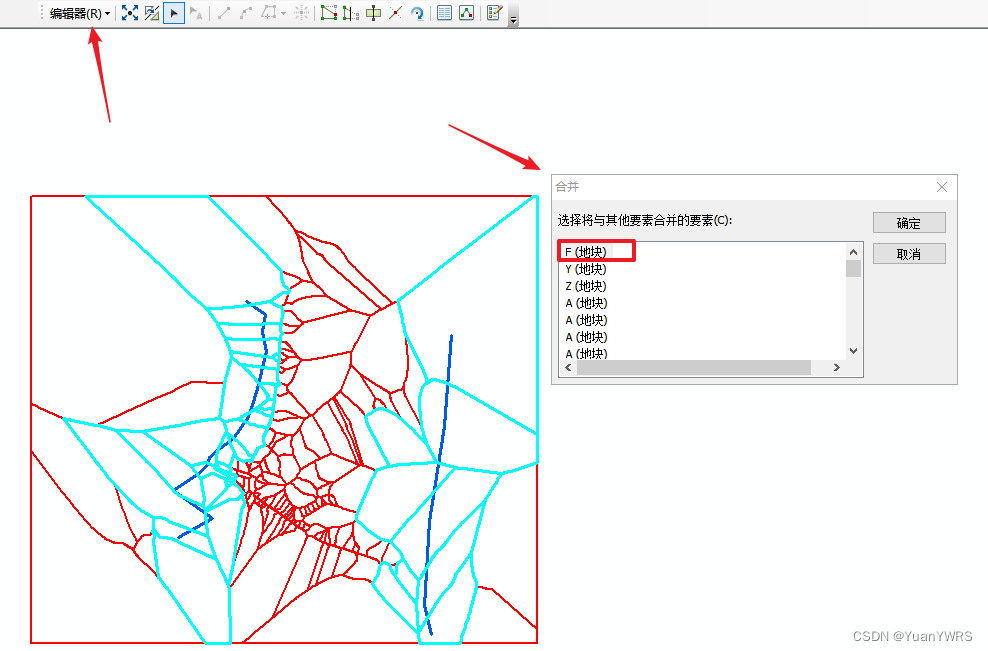Choose the Straight Segment tool
The image size is (988, 651).
point(224,13)
